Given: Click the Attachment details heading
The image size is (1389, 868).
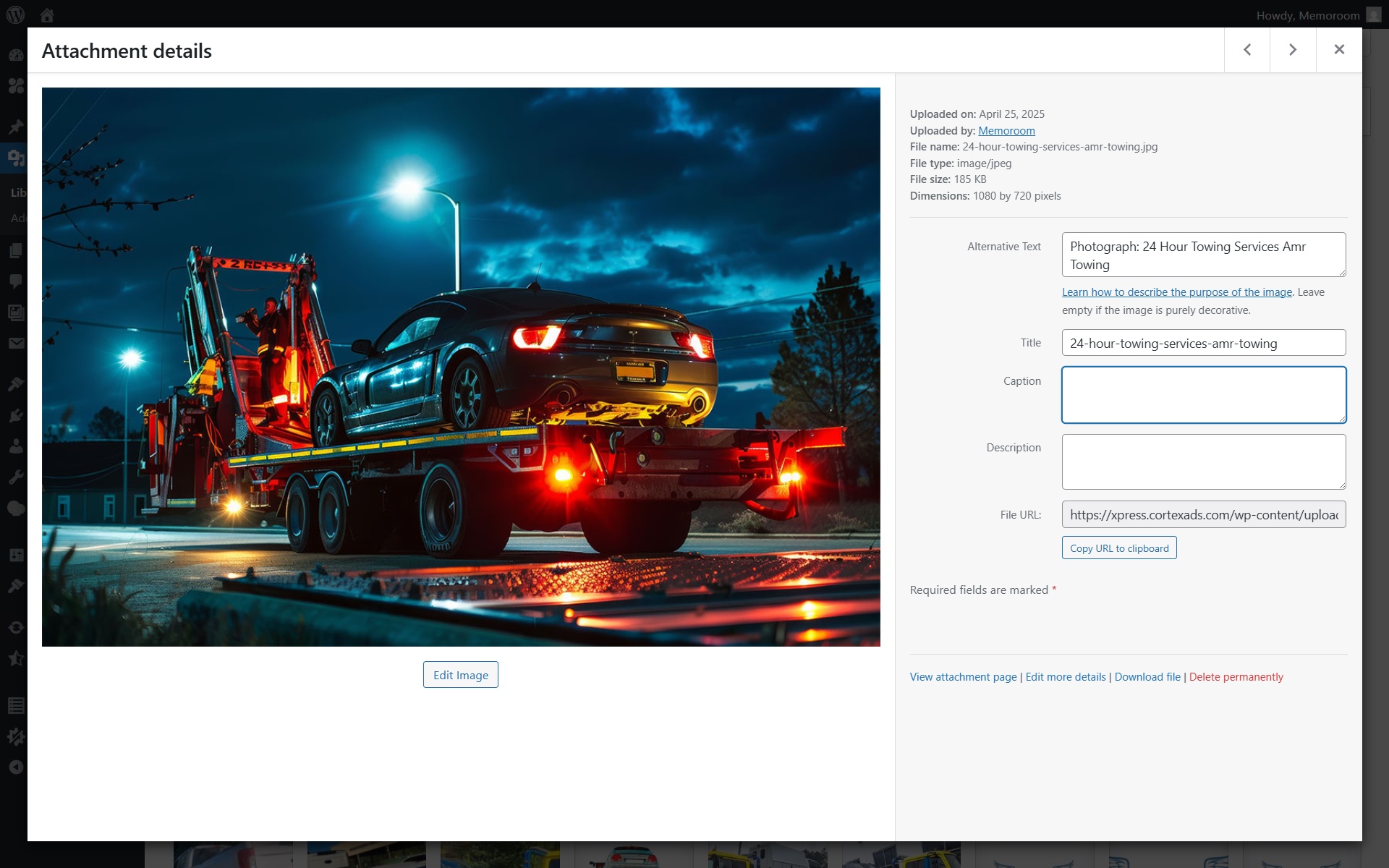Looking at the screenshot, I should pyautogui.click(x=127, y=51).
